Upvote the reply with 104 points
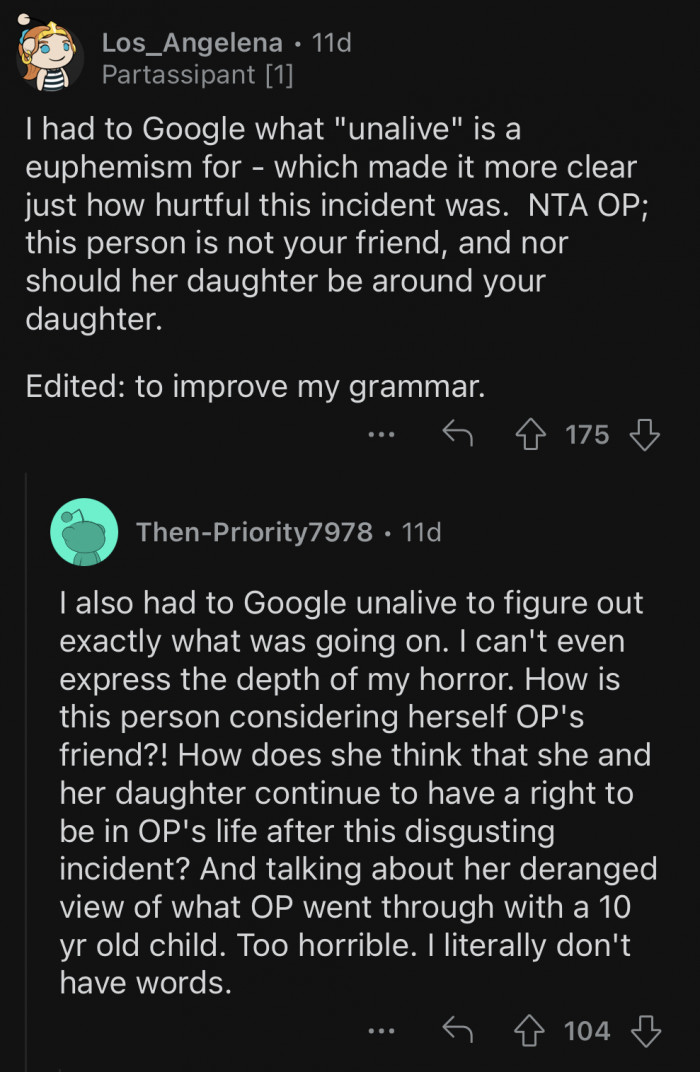 [530, 1031]
